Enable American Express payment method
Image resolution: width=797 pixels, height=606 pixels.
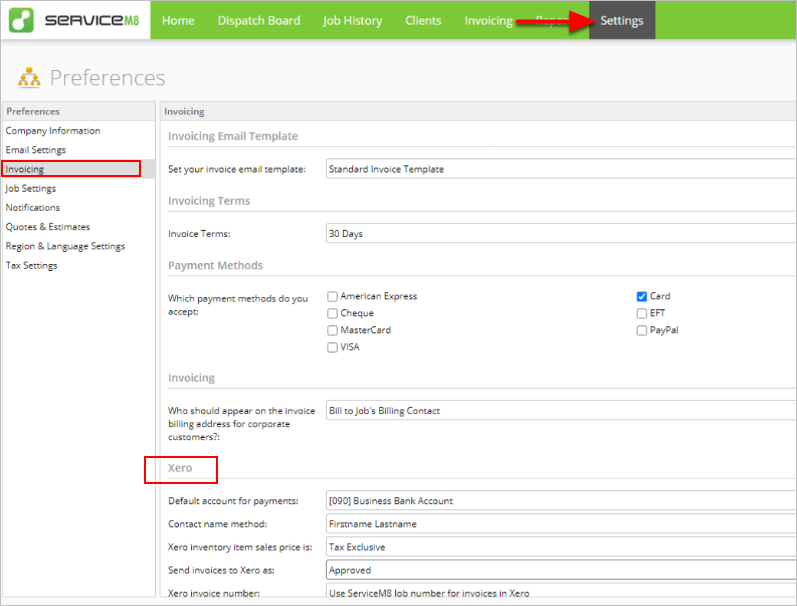click(x=332, y=296)
